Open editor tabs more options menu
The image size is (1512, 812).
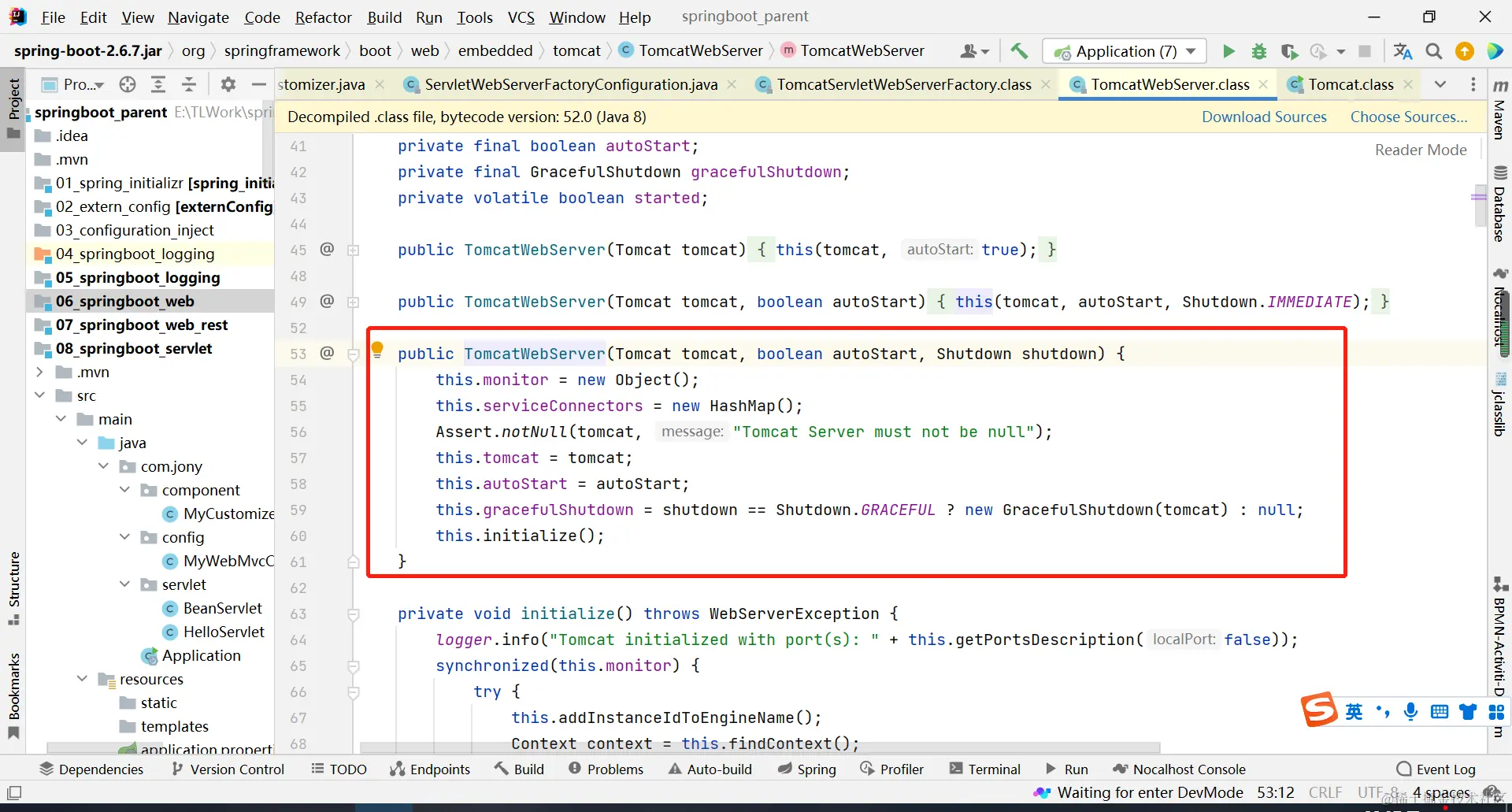pos(1473,84)
